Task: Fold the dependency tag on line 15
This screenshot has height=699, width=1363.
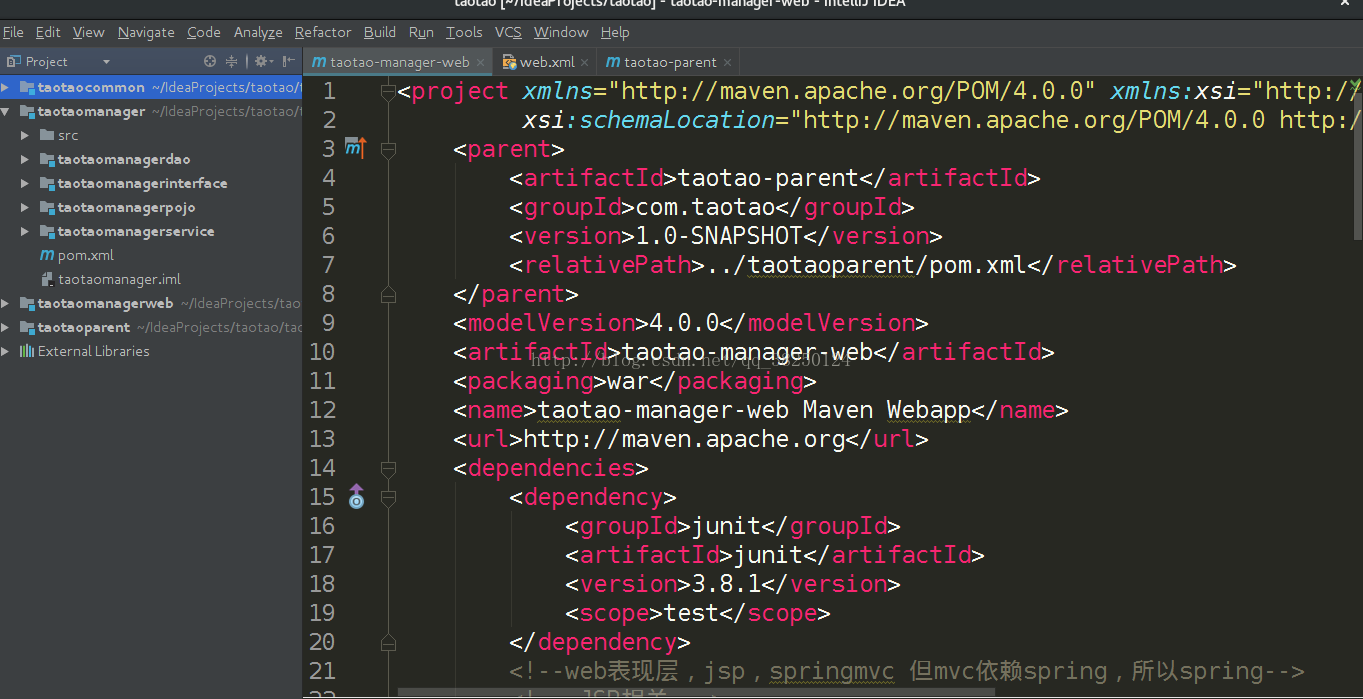Action: [x=388, y=498]
